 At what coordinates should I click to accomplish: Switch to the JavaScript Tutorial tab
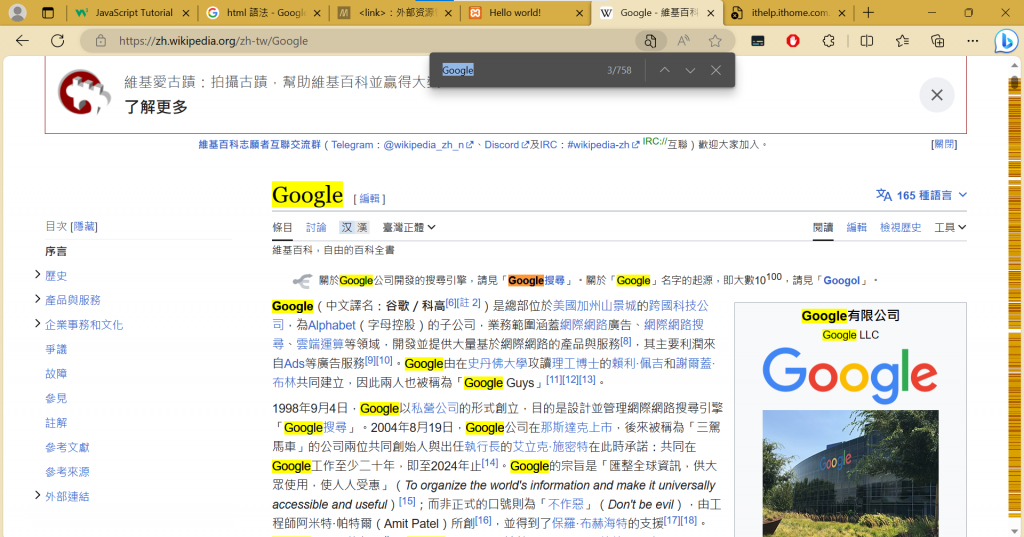tap(133, 12)
